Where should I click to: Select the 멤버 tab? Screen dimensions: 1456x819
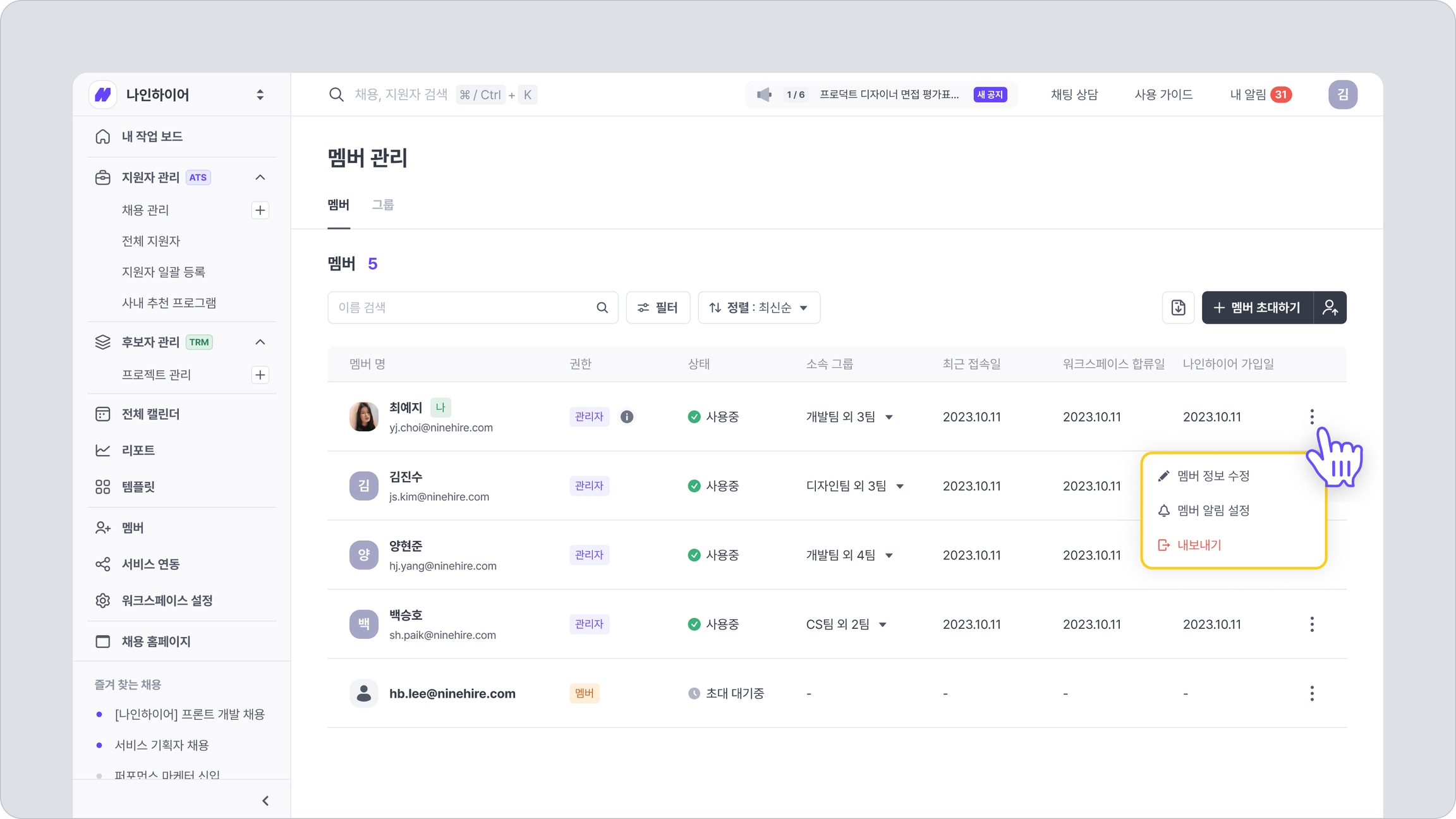click(339, 205)
